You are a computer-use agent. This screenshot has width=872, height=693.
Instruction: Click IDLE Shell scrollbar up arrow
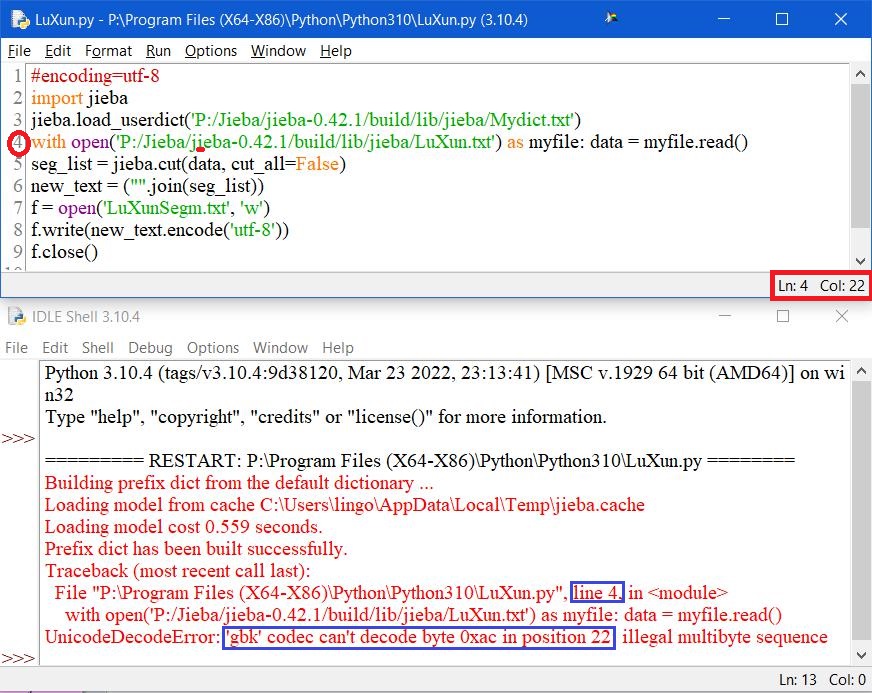(861, 370)
